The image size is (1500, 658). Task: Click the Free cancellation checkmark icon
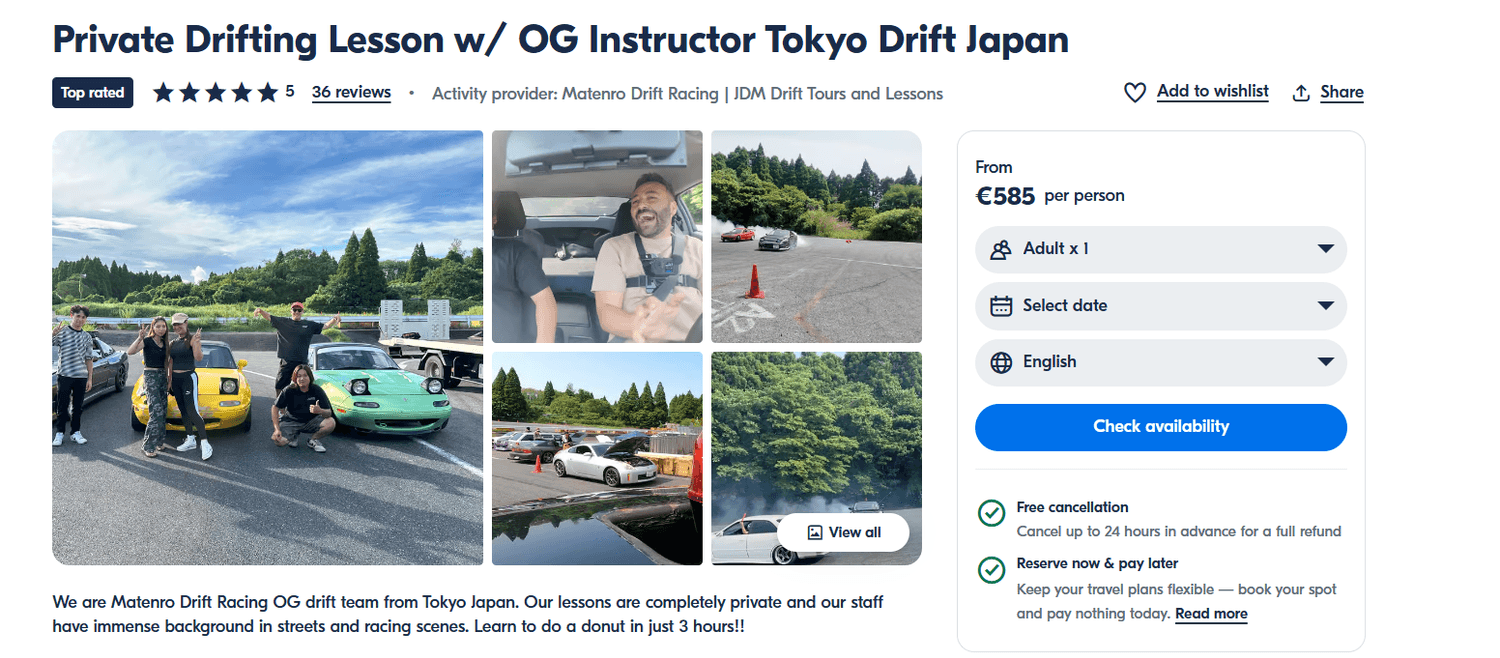pos(991,513)
